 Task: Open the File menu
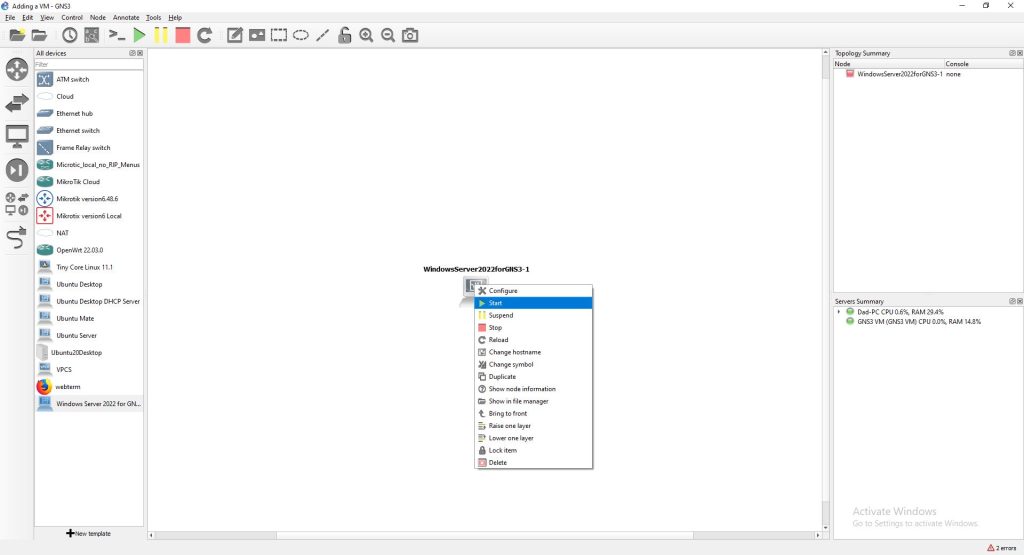click(x=10, y=18)
